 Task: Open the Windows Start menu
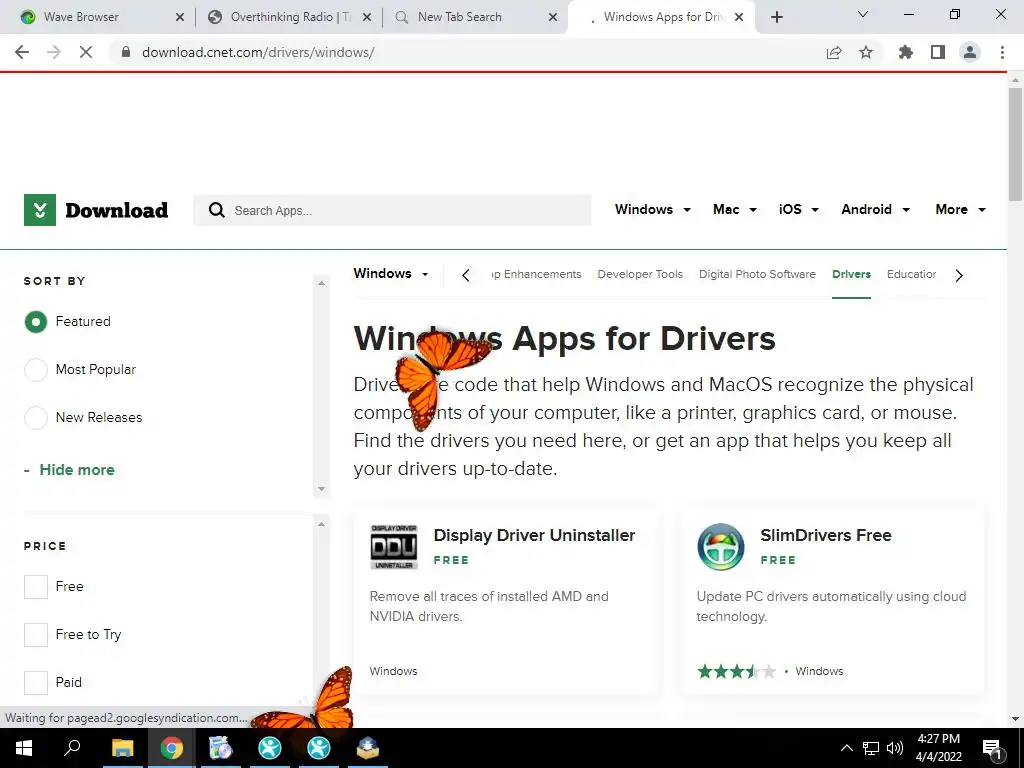[24, 748]
